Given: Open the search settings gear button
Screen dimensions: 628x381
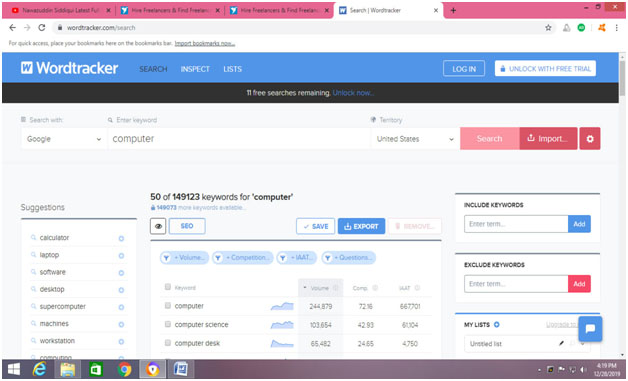Looking at the screenshot, I should (x=590, y=139).
